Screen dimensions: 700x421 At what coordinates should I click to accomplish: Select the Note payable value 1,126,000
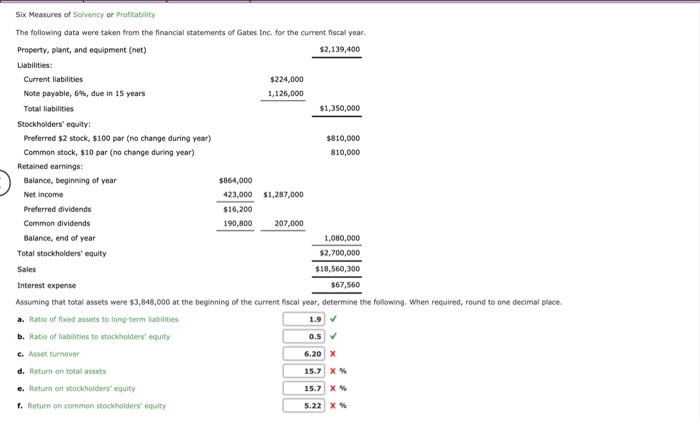pyautogui.click(x=286, y=94)
